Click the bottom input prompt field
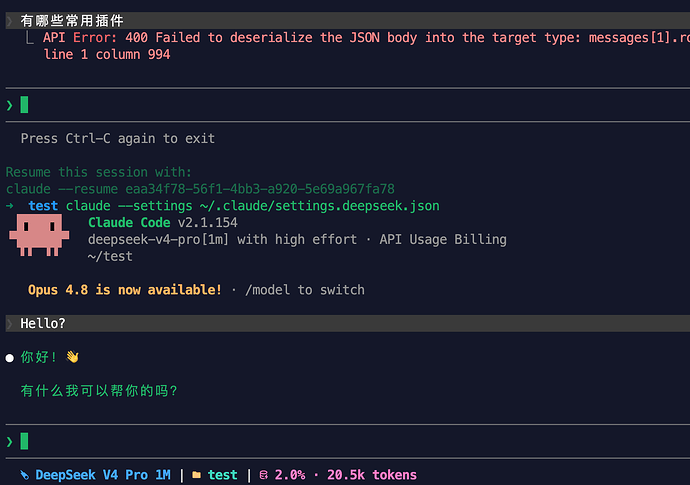Viewport: 690px width, 485px height. pyautogui.click(x=348, y=441)
